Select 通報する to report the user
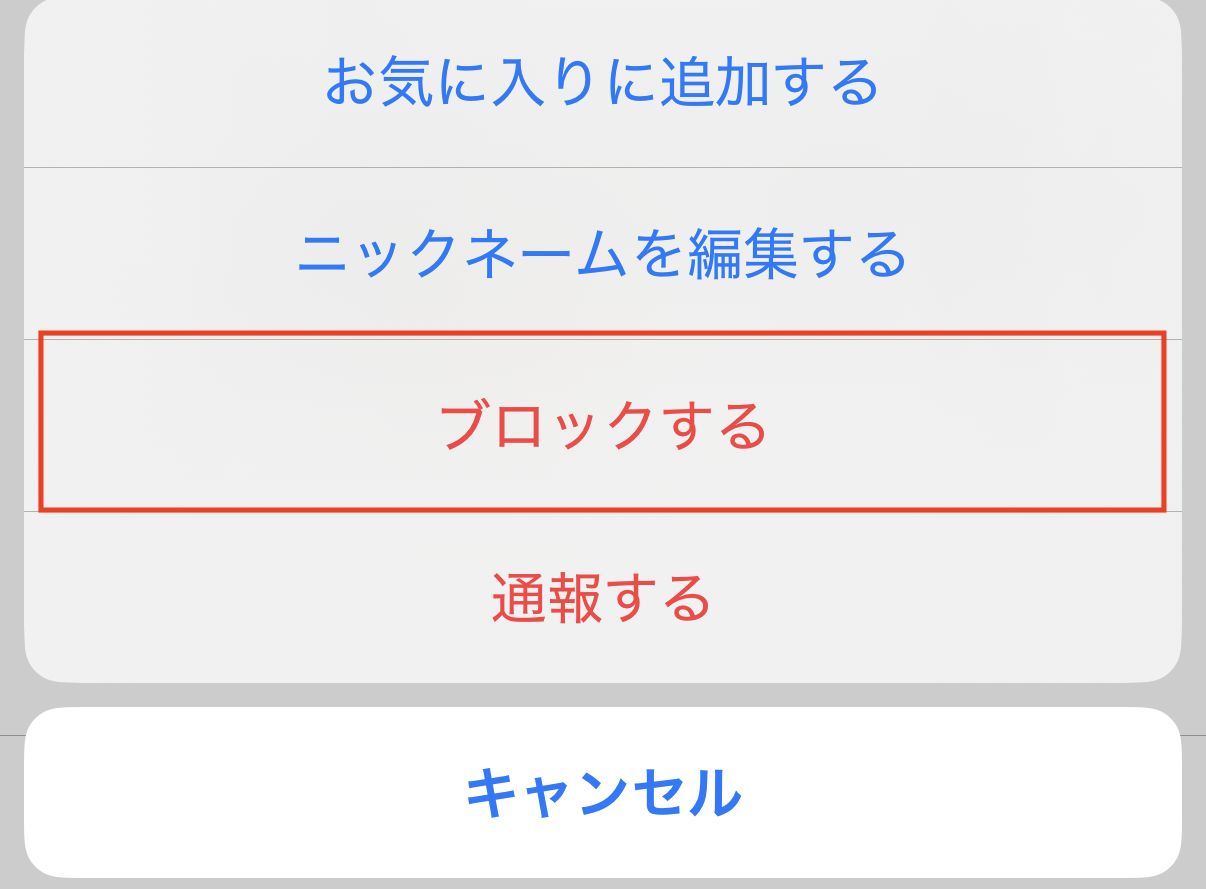Screen dimensions: 1206x889 [602, 598]
